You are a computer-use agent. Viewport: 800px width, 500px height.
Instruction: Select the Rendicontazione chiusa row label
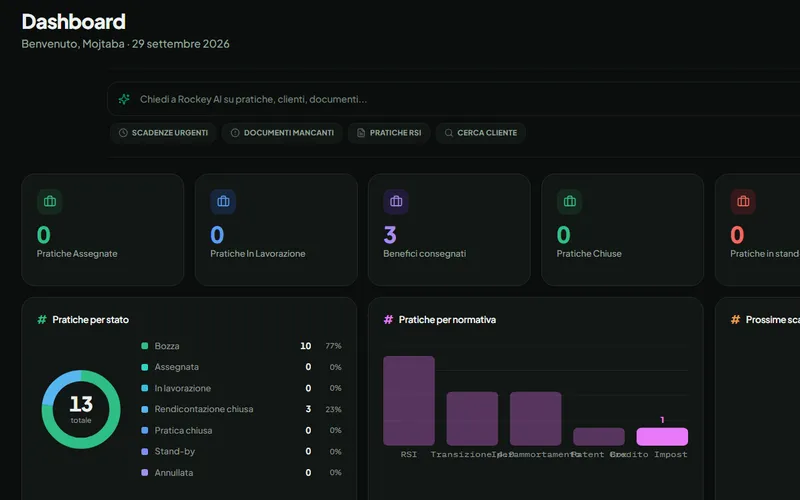click(x=204, y=409)
